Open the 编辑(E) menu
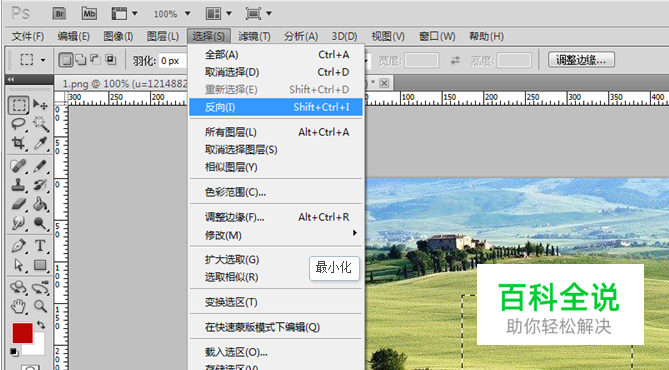This screenshot has height=370, width=669. pos(73,37)
